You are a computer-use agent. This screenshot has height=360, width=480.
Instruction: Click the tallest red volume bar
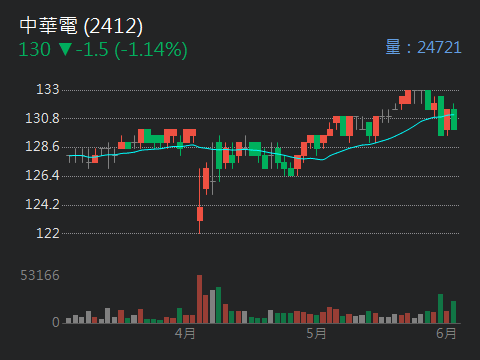pos(199,299)
